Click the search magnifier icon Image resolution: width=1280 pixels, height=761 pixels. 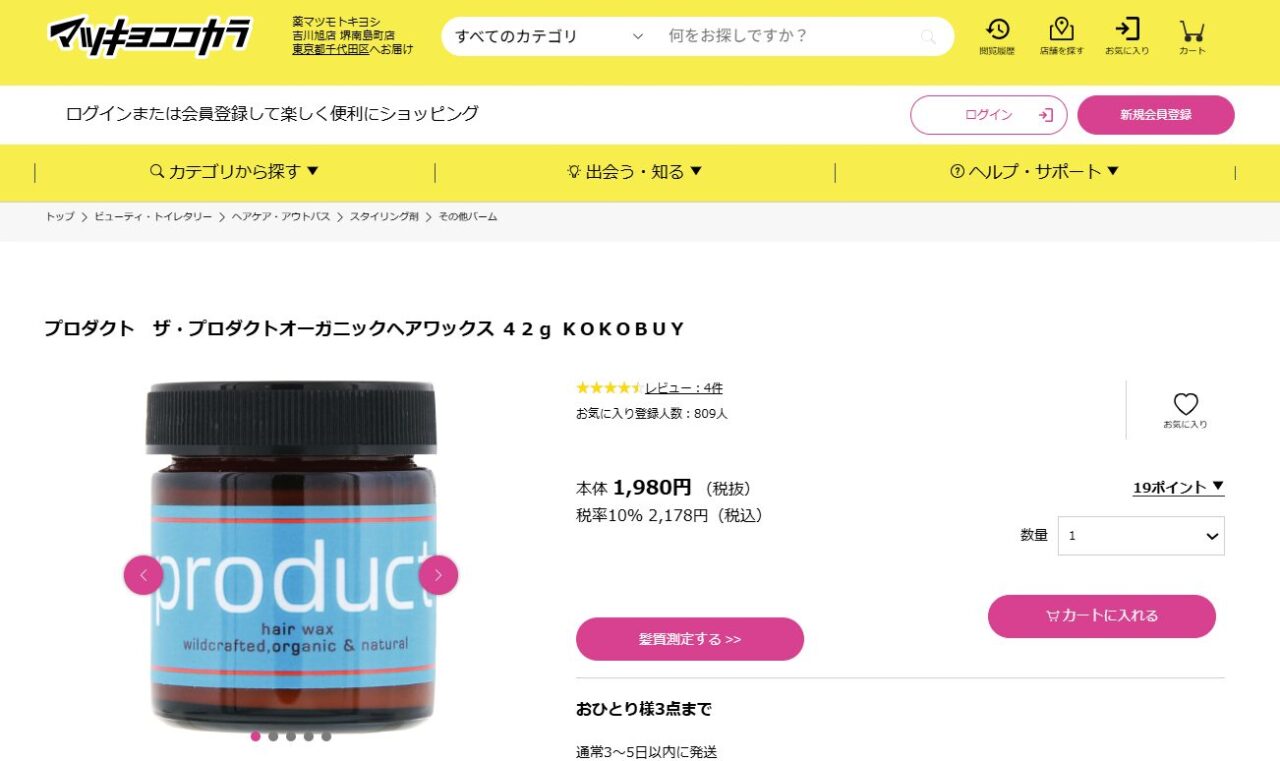[x=929, y=37]
